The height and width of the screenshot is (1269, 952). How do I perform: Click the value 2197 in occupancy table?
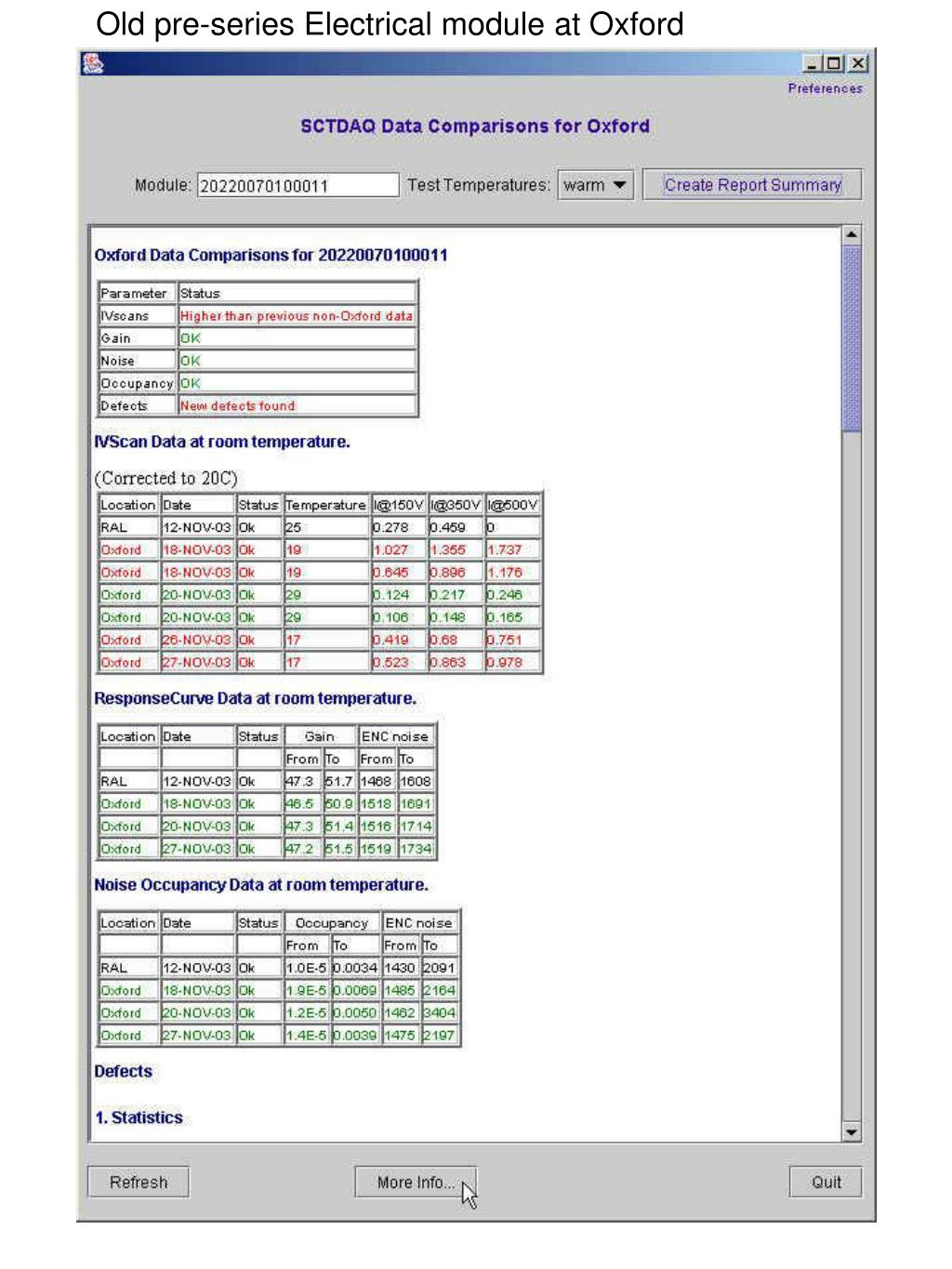click(440, 1036)
